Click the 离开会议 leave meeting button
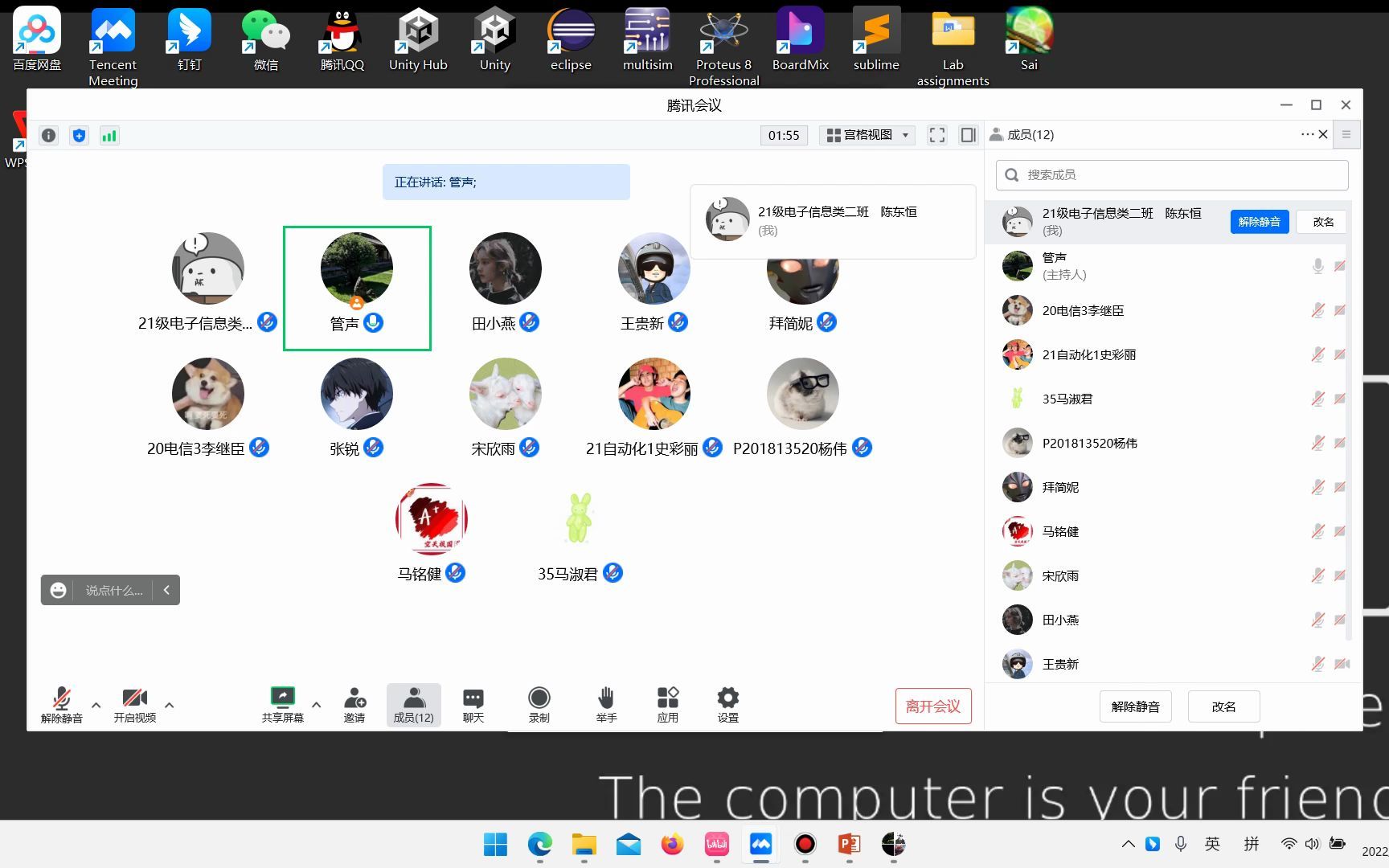 pos(933,706)
